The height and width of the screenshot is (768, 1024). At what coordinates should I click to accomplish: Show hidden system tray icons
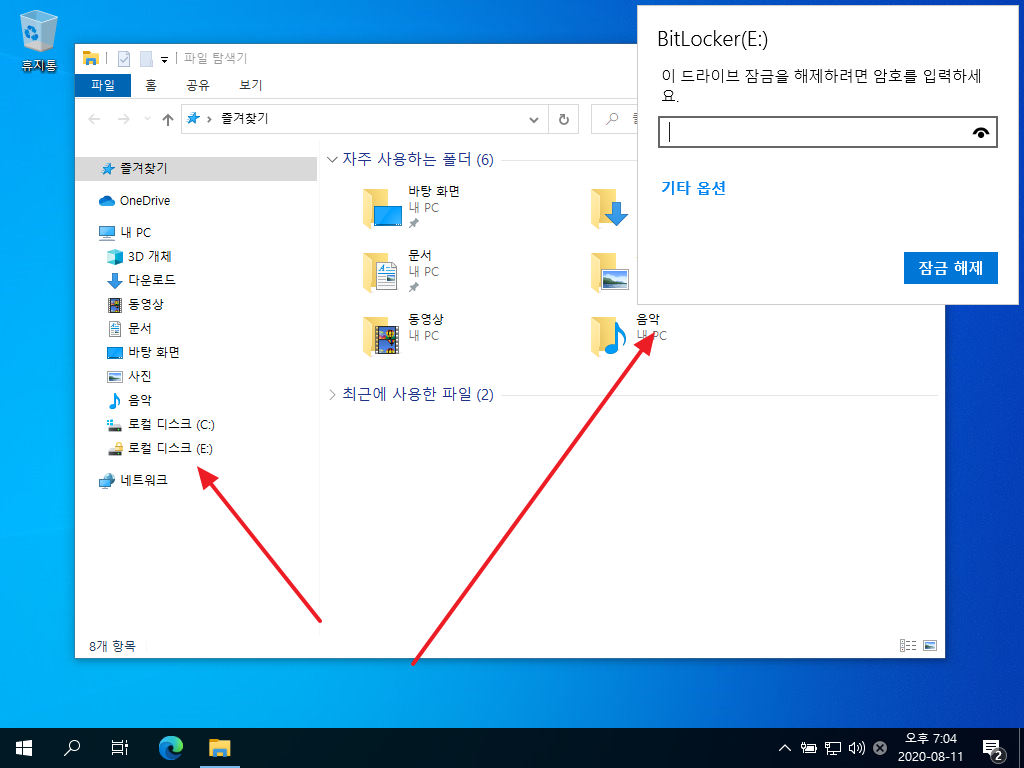(x=785, y=748)
